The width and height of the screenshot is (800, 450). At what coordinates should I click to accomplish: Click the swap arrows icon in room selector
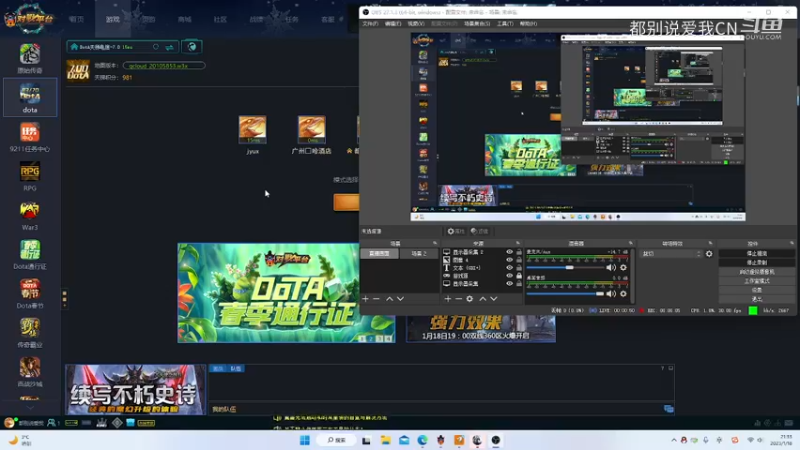tap(169, 47)
